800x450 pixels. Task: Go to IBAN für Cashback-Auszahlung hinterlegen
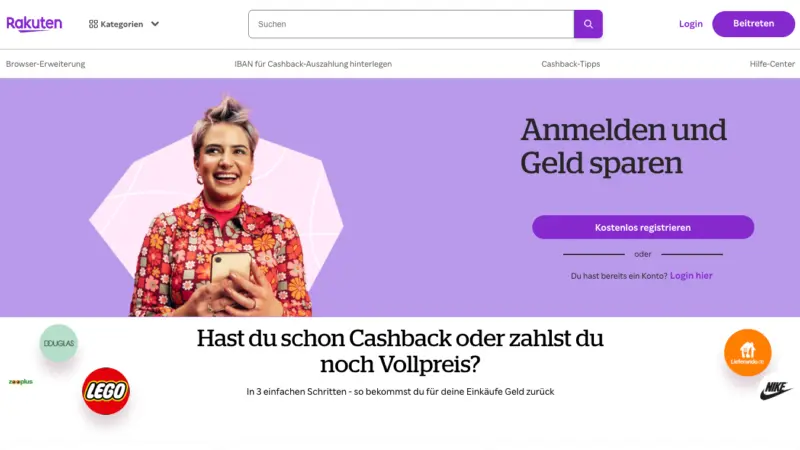click(313, 64)
